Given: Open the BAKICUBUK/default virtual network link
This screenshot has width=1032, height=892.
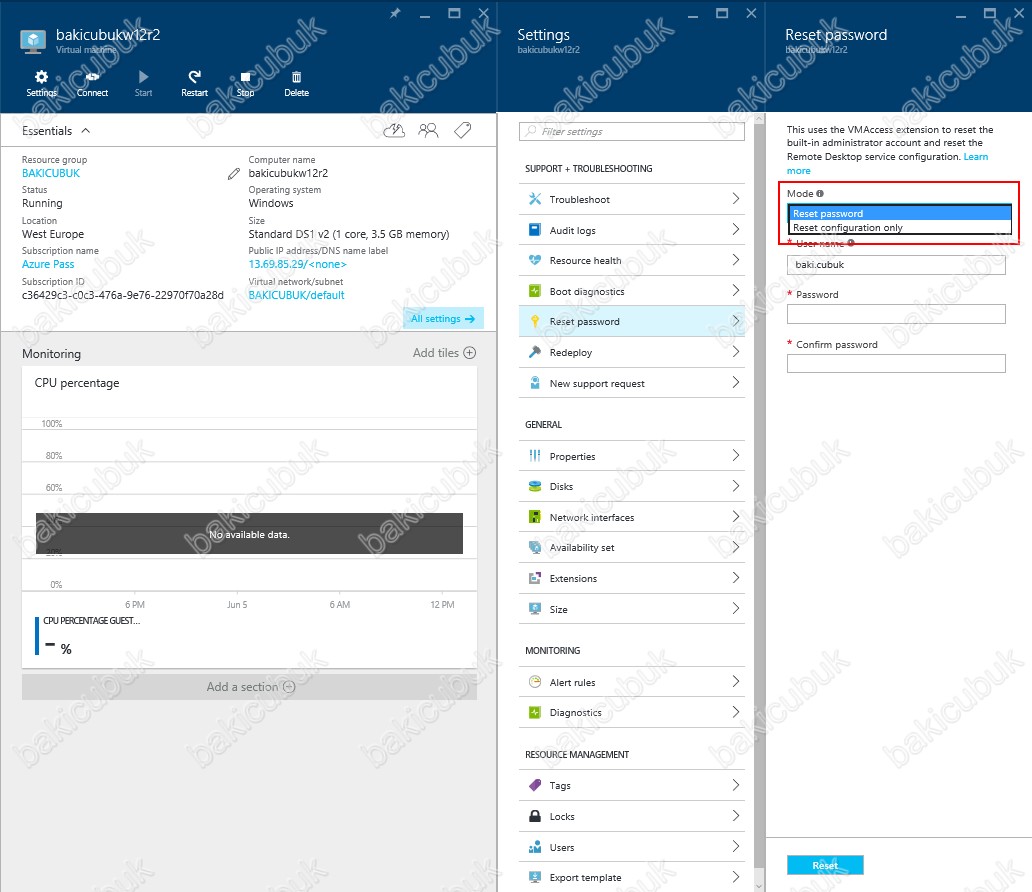Looking at the screenshot, I should (296, 295).
